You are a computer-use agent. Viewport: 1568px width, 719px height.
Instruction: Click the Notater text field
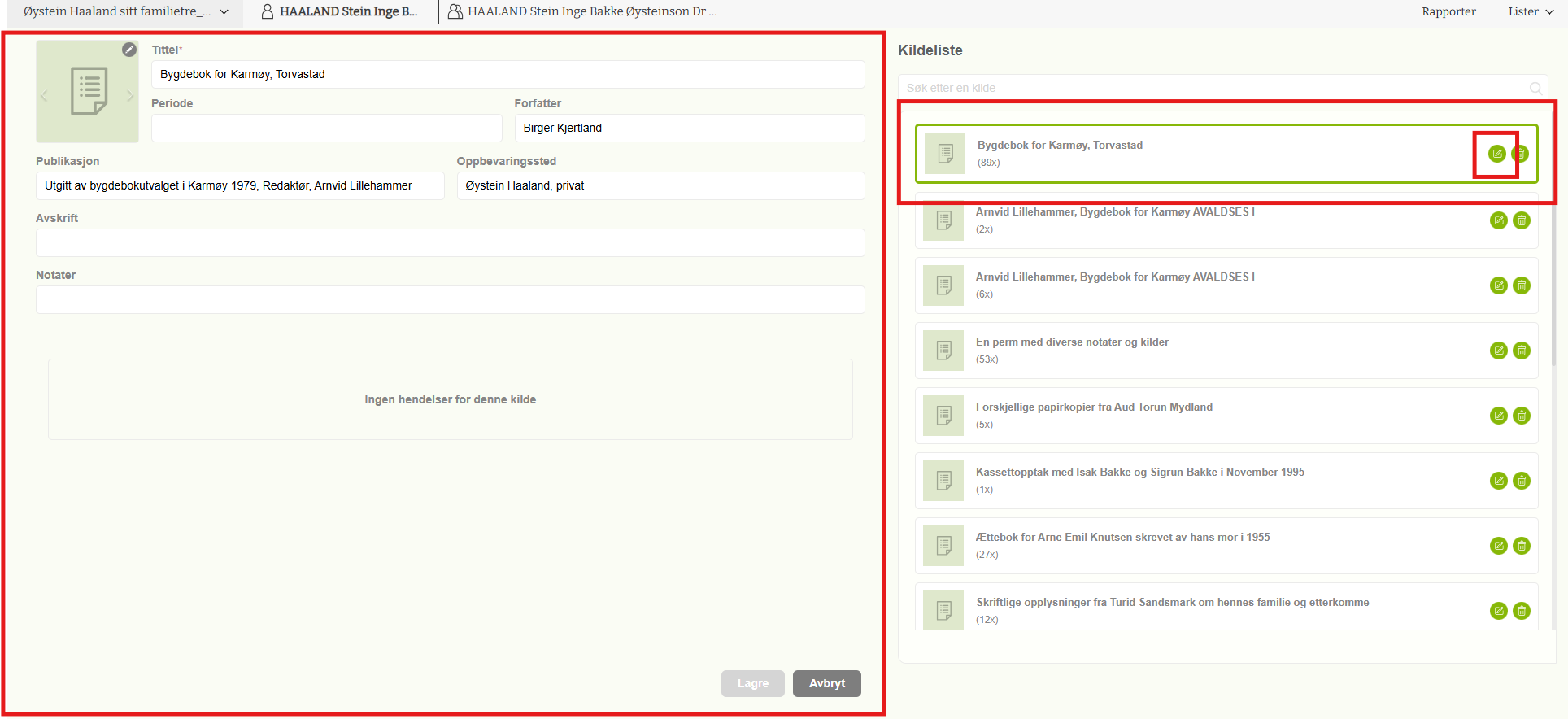(x=450, y=299)
